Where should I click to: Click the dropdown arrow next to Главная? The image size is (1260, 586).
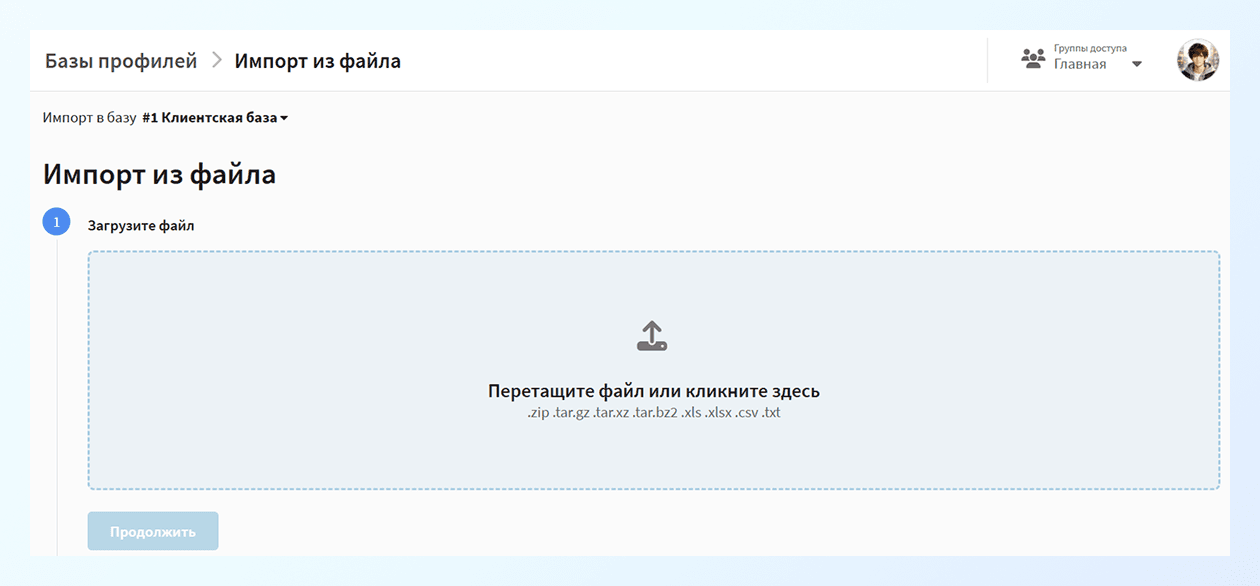click(x=1135, y=62)
